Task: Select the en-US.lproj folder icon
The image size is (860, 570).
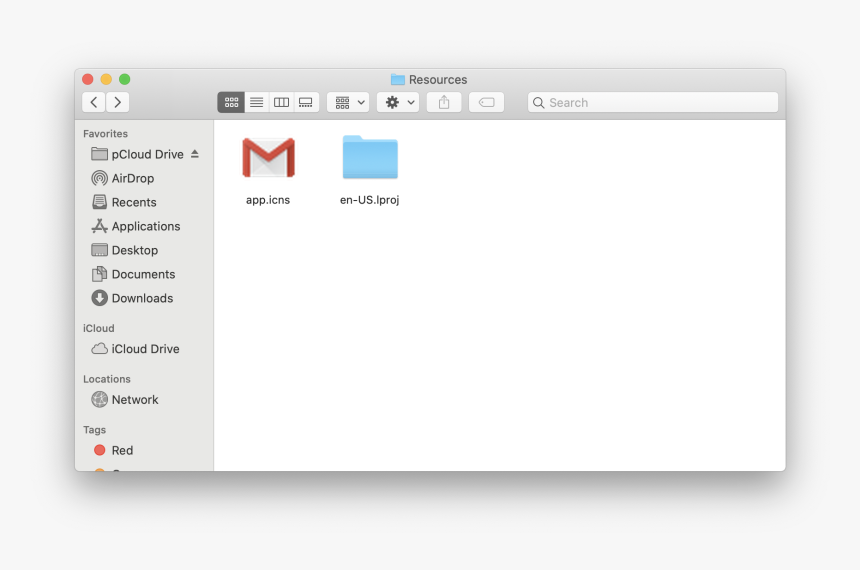Action: [x=370, y=157]
